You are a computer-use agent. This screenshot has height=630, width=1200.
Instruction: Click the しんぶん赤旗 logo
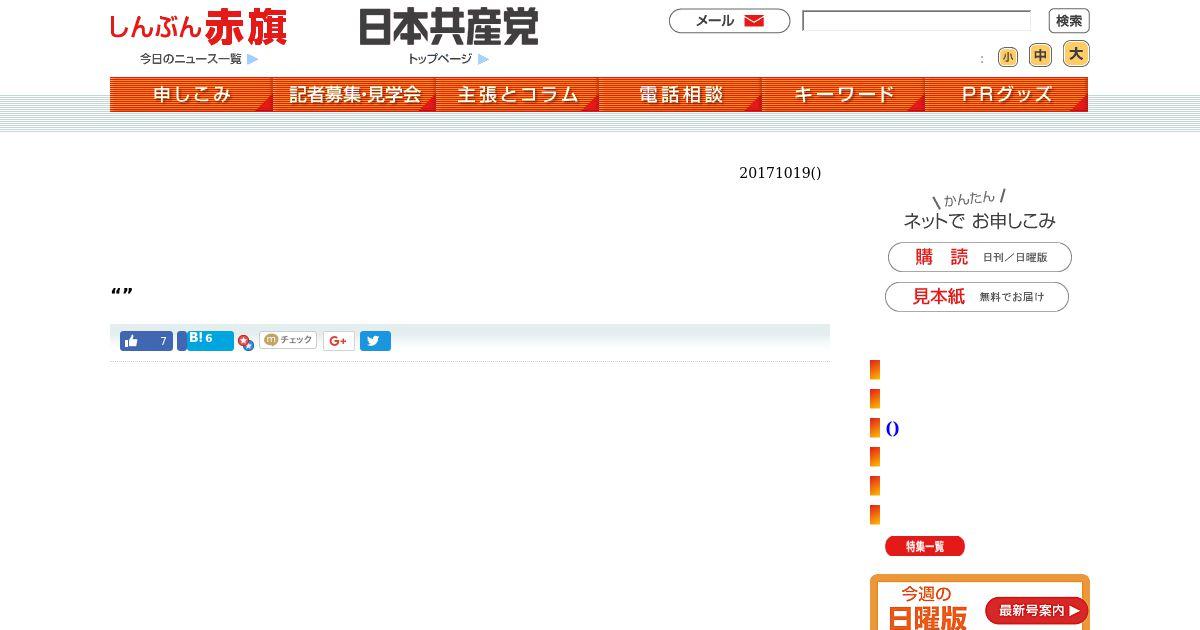tap(198, 28)
